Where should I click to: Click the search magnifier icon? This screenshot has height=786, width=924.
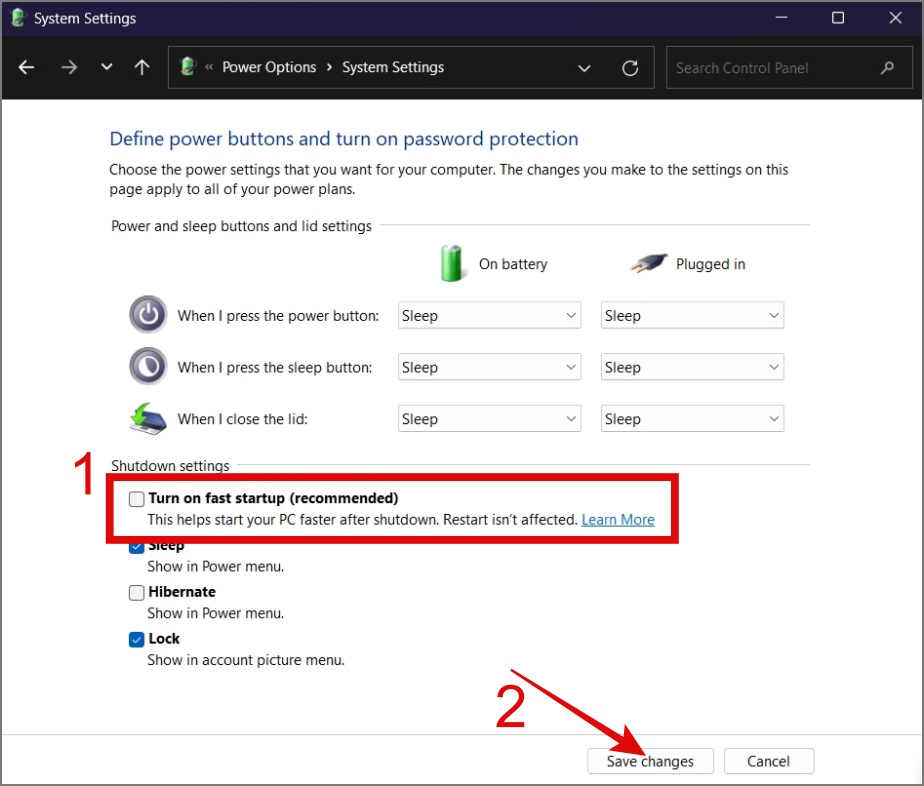887,68
